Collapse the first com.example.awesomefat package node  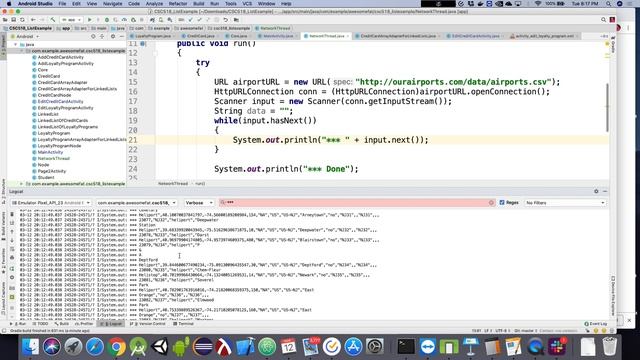pos(22,51)
